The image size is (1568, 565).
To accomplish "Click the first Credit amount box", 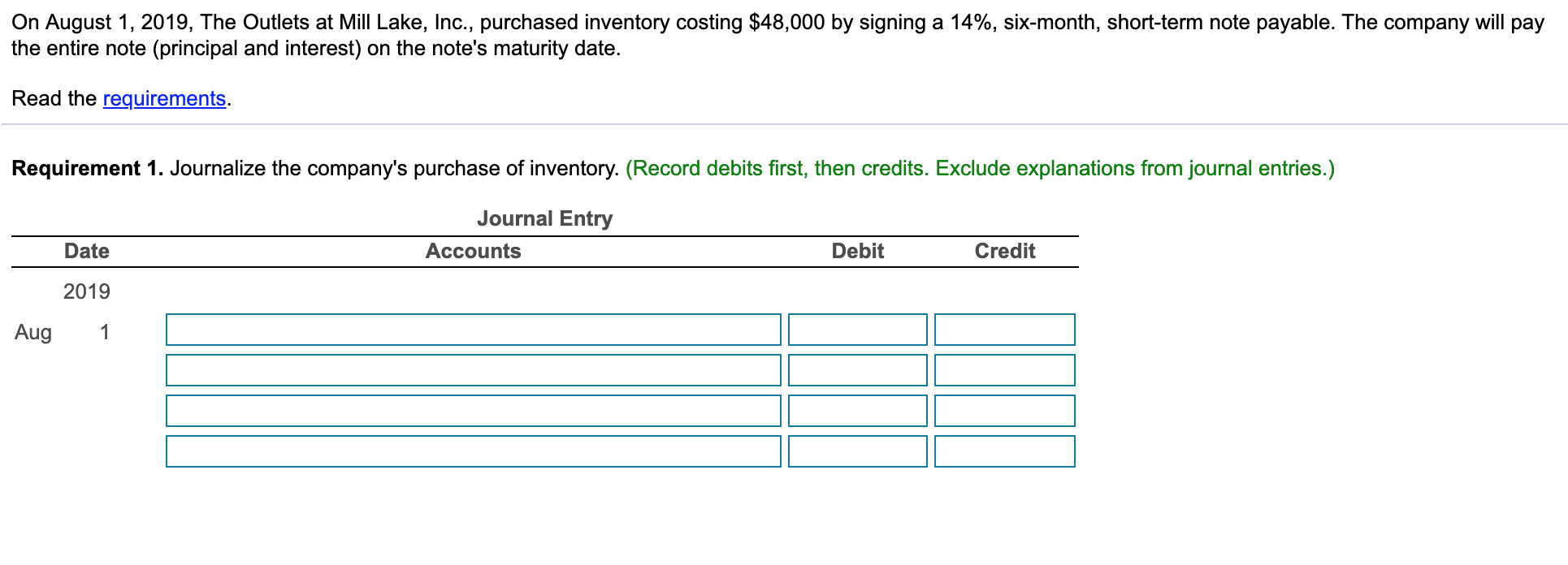I will tap(1005, 330).
